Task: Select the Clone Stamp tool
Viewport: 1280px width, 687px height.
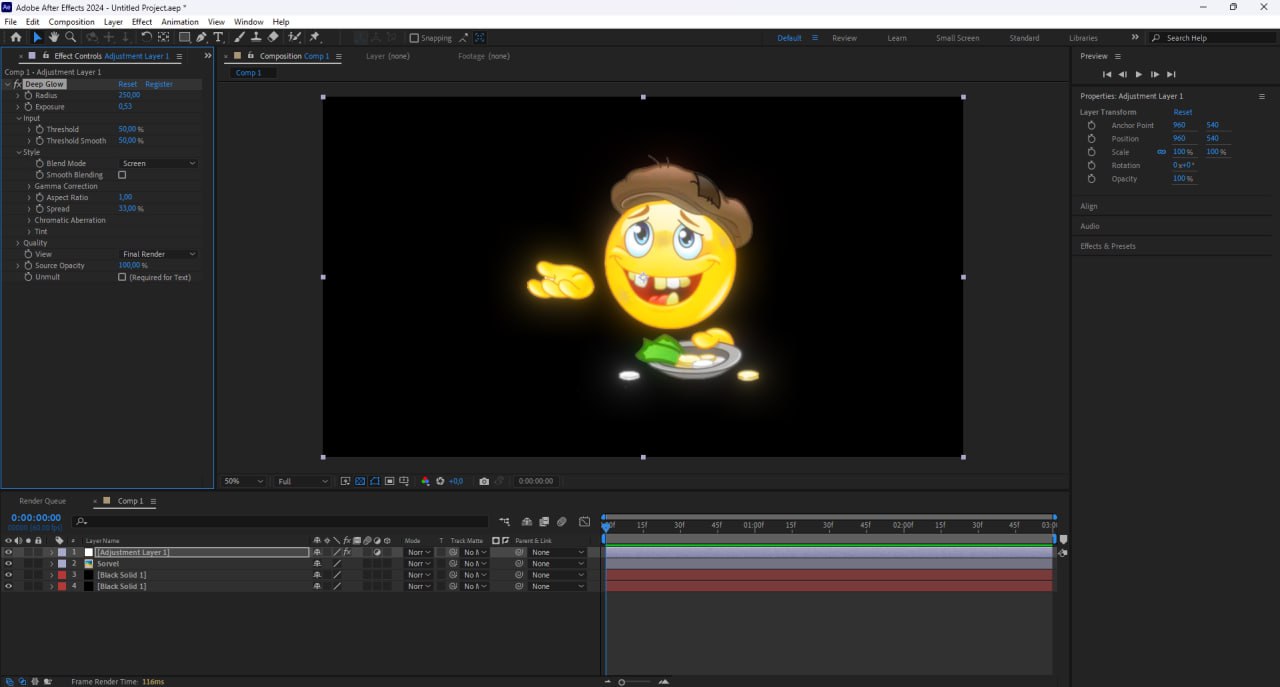Action: coord(256,38)
